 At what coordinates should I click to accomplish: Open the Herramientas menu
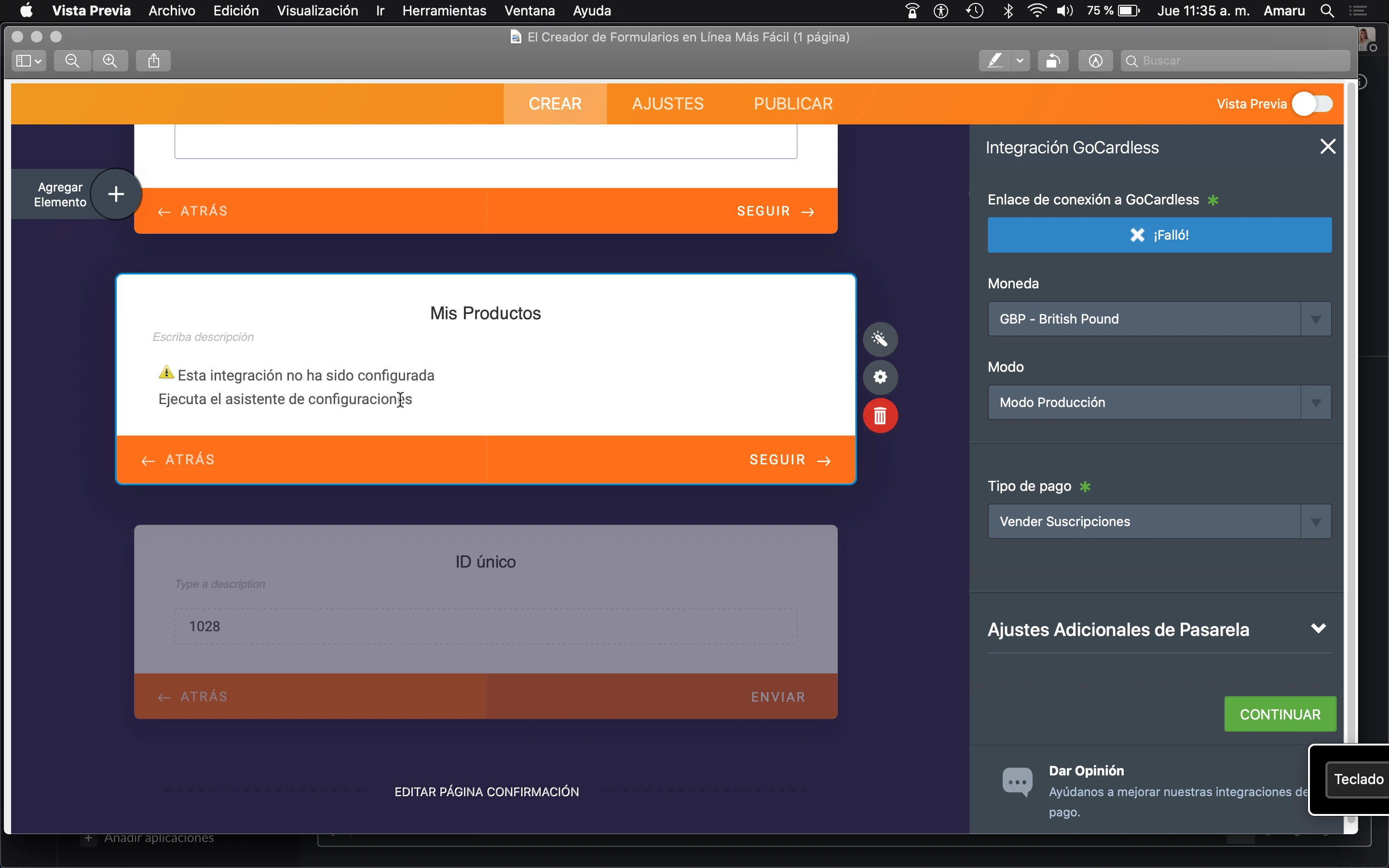tap(444, 10)
